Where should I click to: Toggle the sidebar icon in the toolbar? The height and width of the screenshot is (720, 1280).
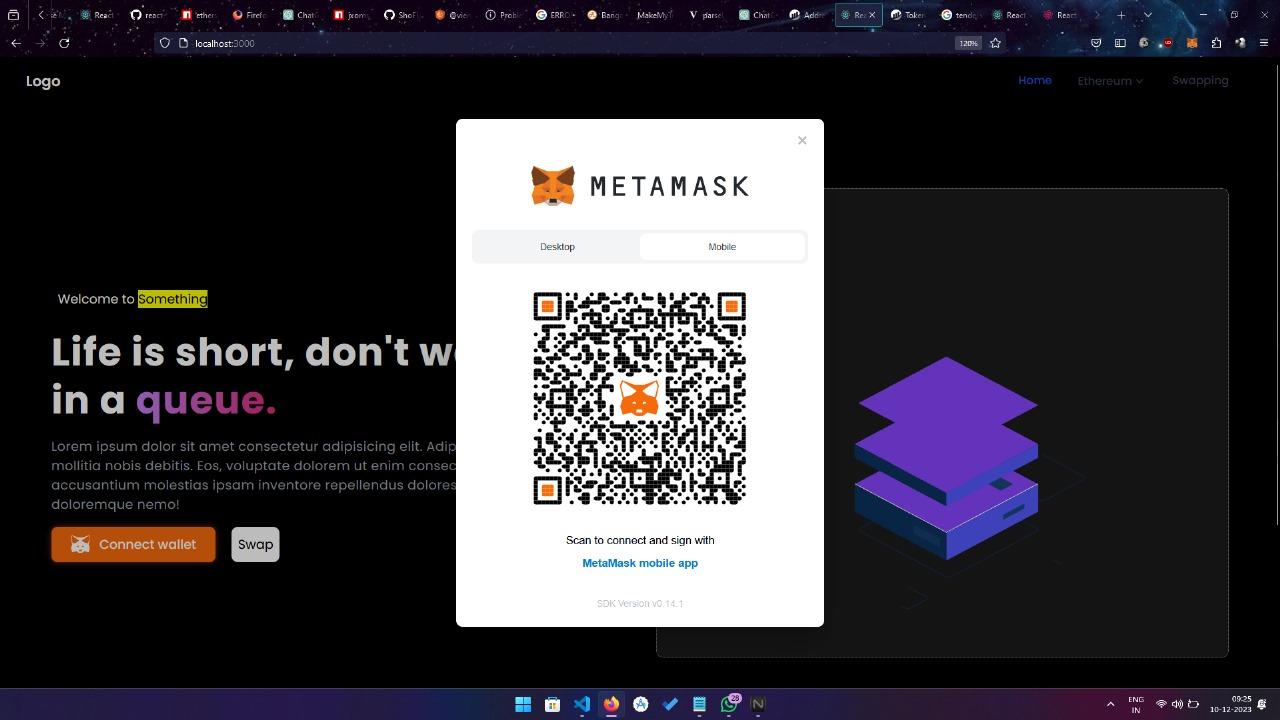(x=1120, y=43)
